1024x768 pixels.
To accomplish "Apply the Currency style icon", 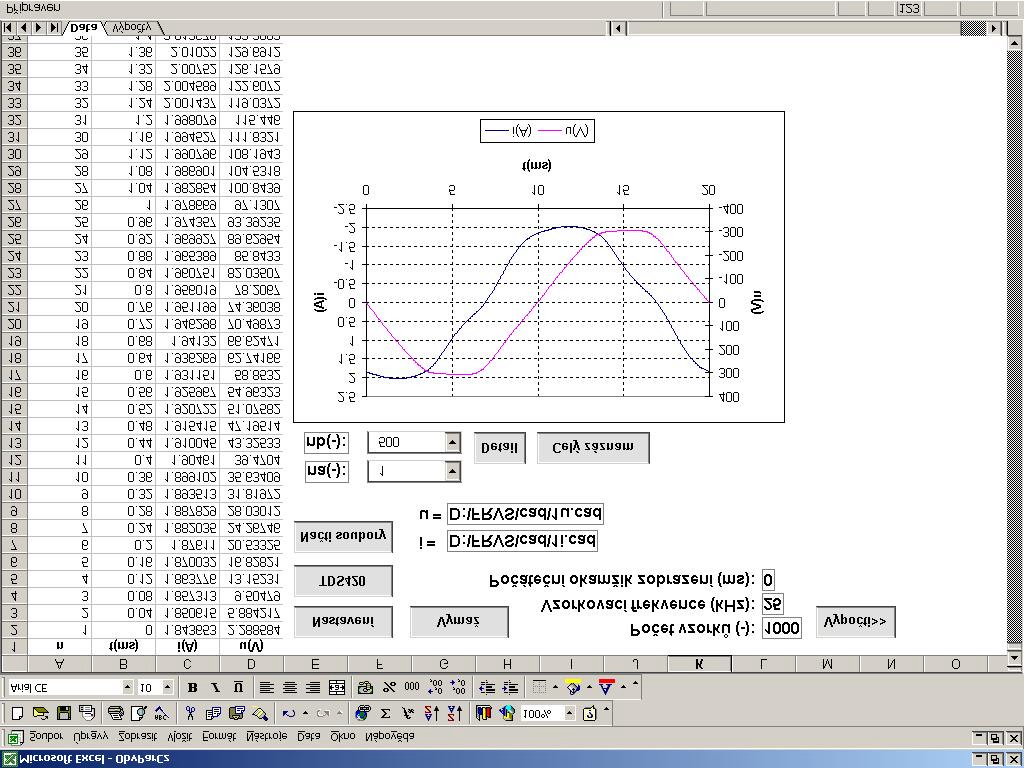I will [x=366, y=687].
